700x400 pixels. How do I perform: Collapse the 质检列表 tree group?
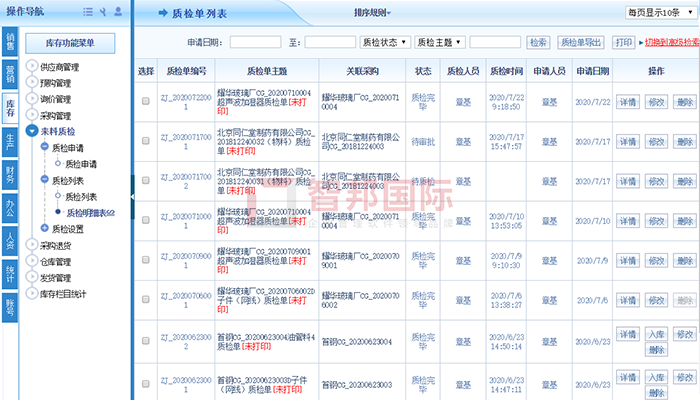44,179
